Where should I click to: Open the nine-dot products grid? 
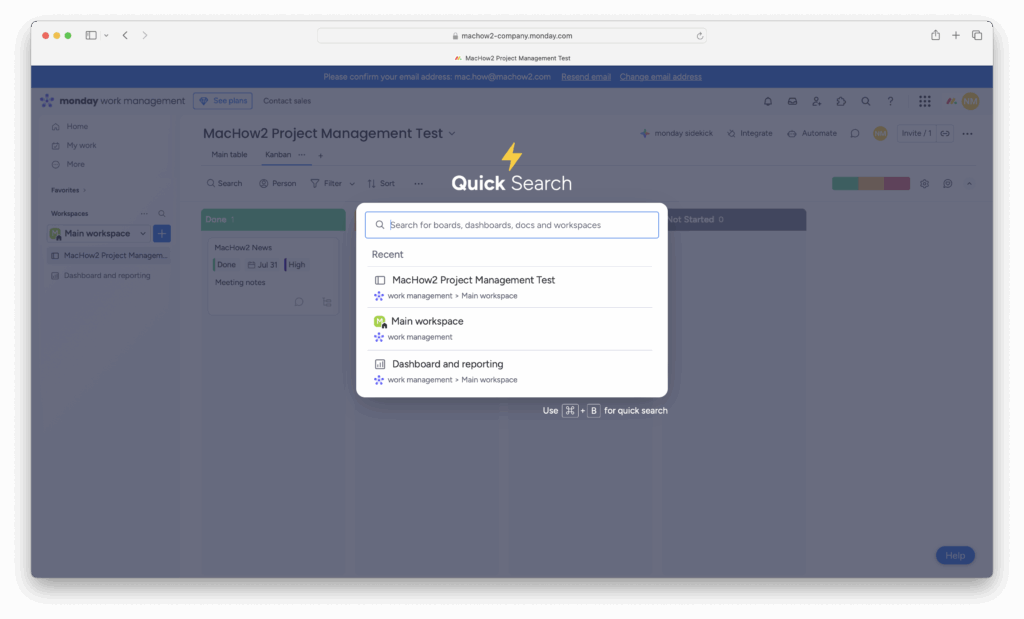click(x=925, y=101)
